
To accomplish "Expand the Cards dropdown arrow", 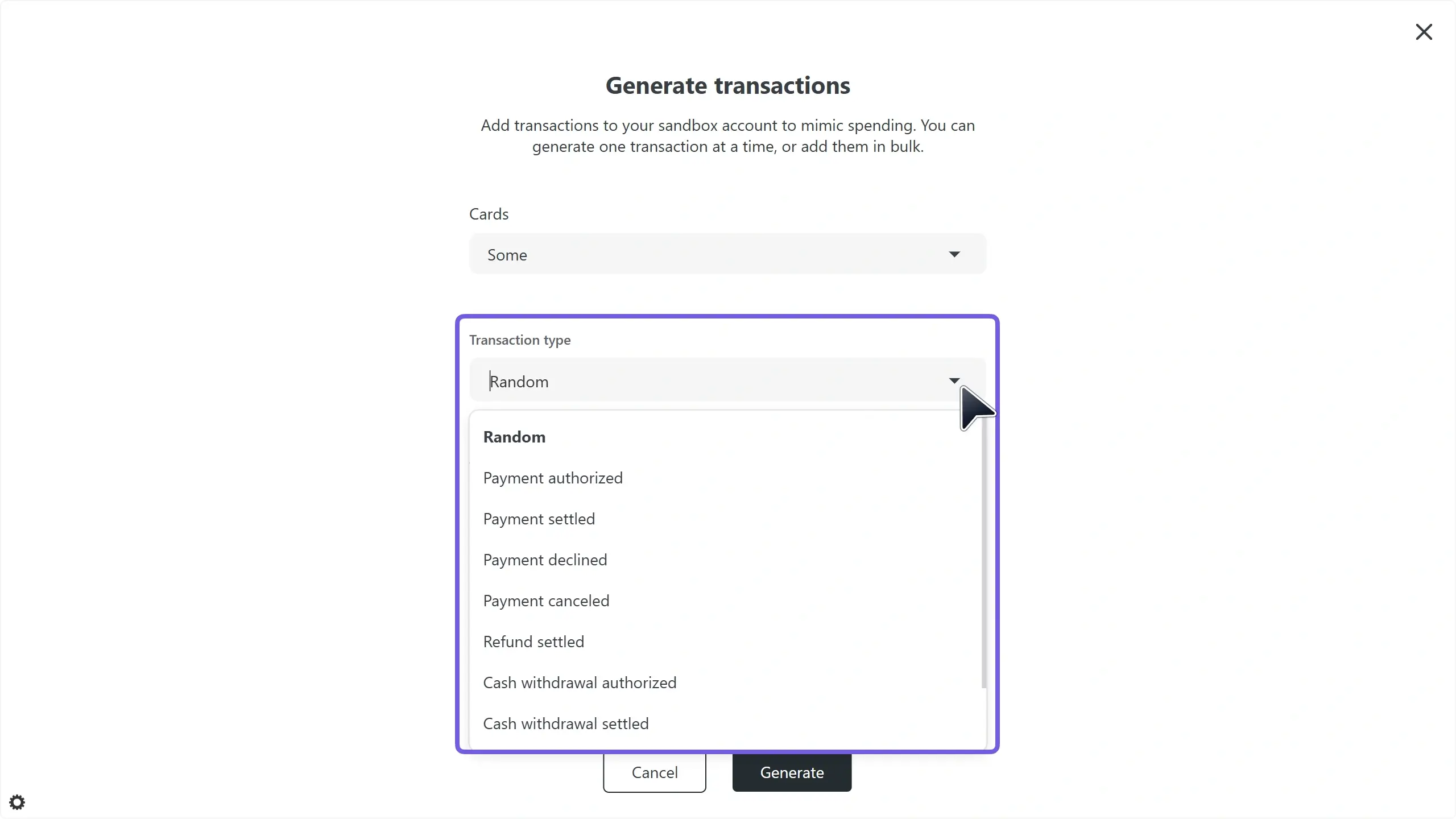I will pyautogui.click(x=954, y=254).
